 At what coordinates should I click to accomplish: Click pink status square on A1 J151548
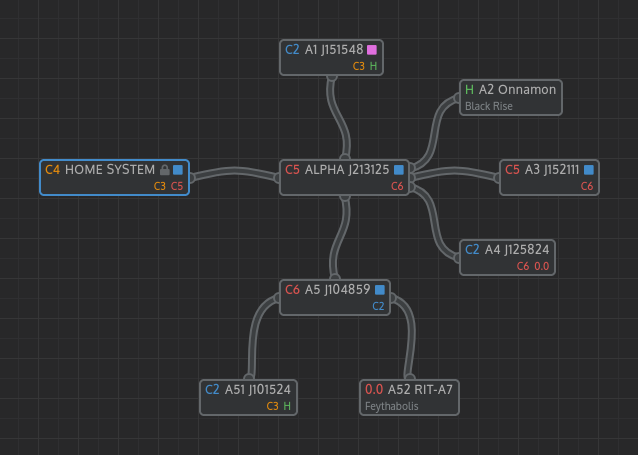pyautogui.click(x=372, y=50)
